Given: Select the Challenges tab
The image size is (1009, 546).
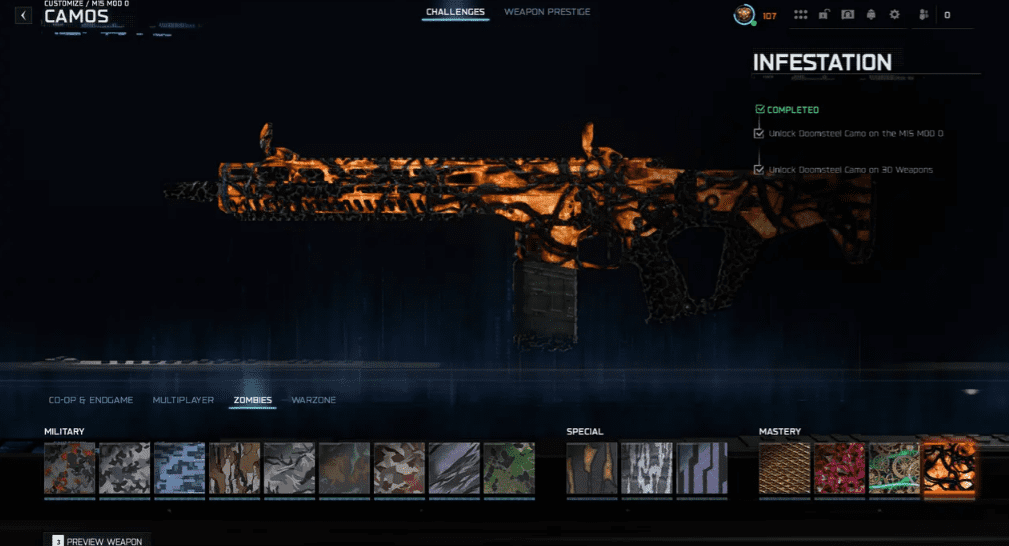Looking at the screenshot, I should pos(455,12).
